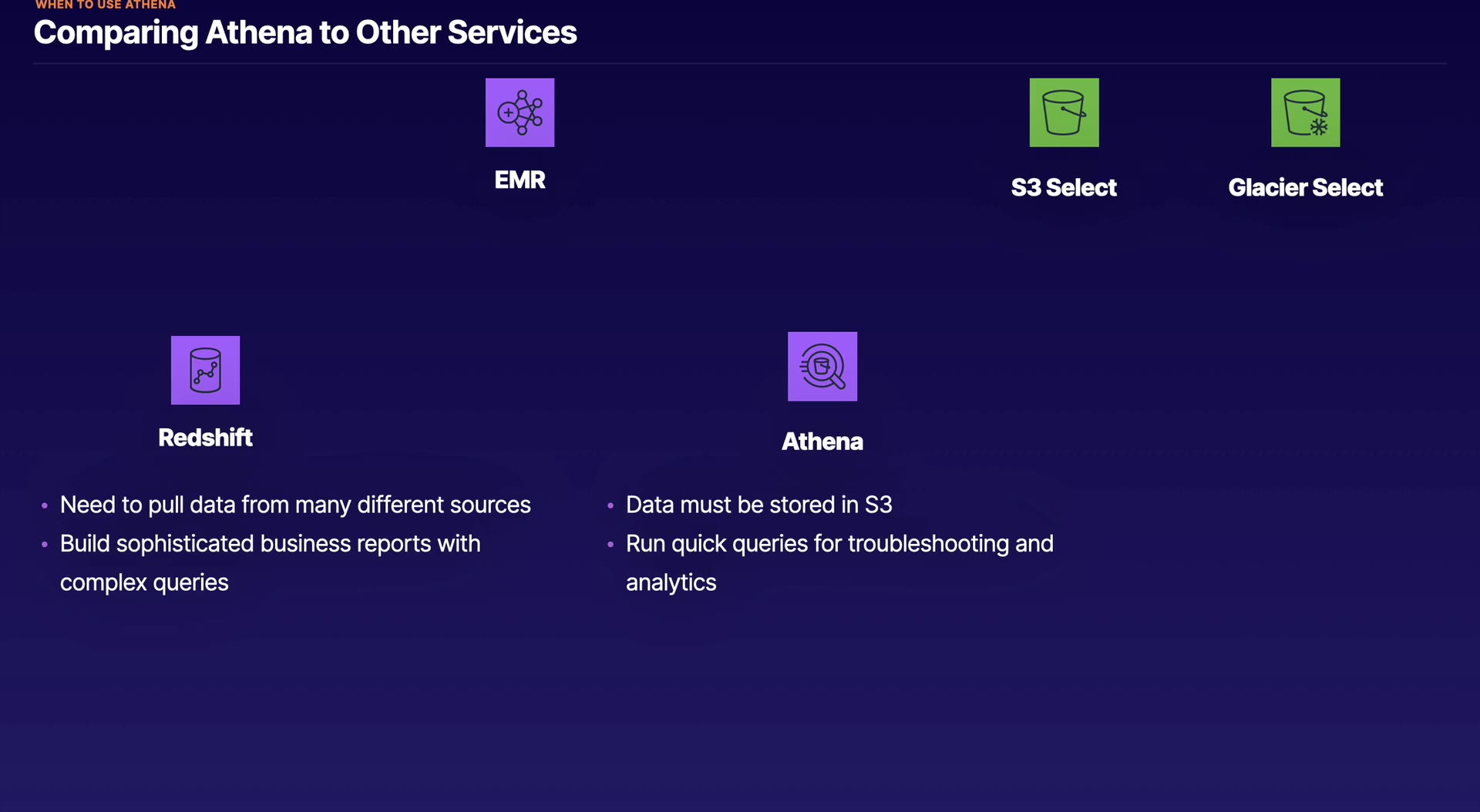Select the S3 Select text label
The width and height of the screenshot is (1480, 812).
pyautogui.click(x=1064, y=188)
